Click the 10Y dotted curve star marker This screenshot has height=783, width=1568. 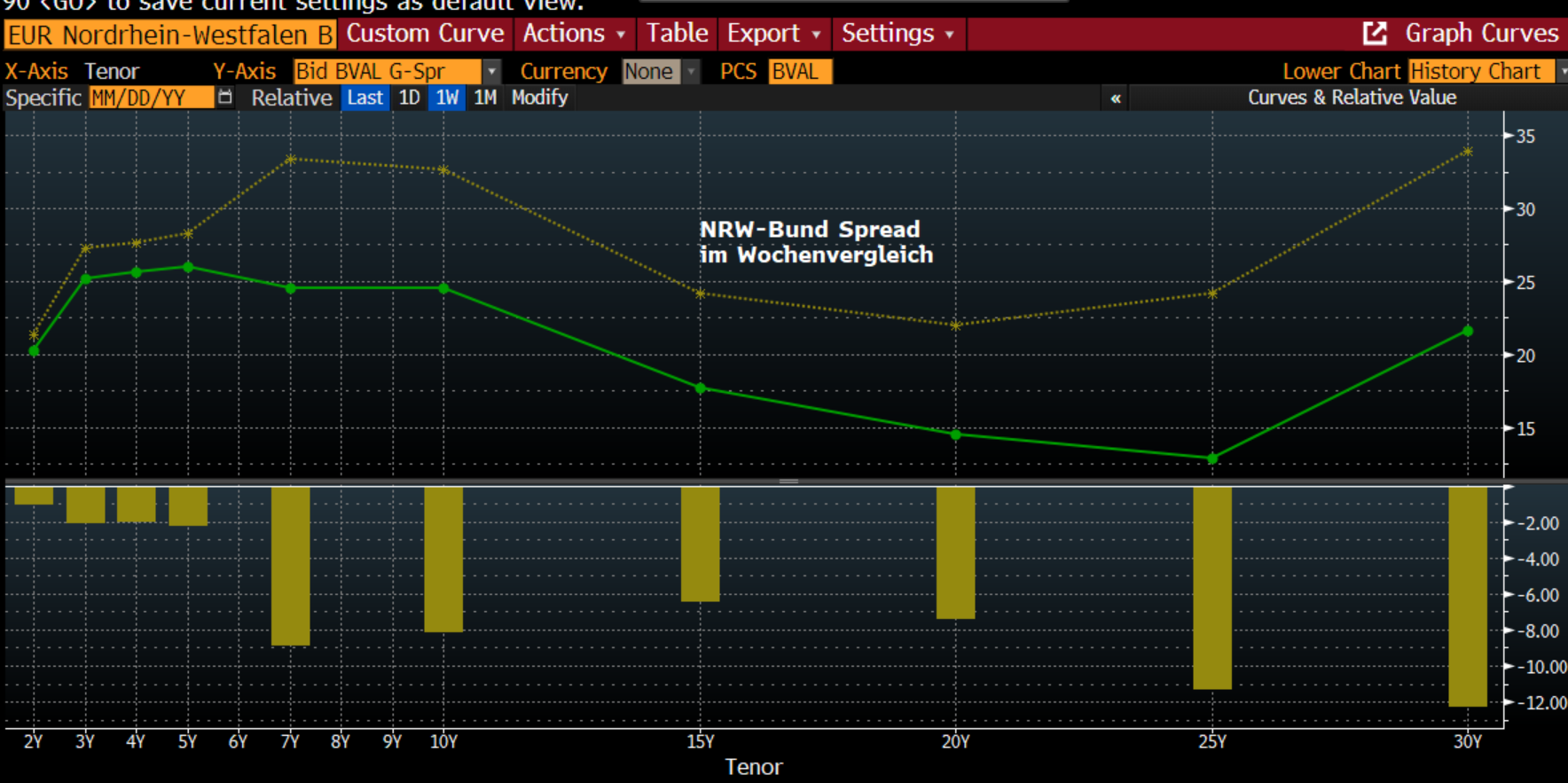click(x=443, y=170)
